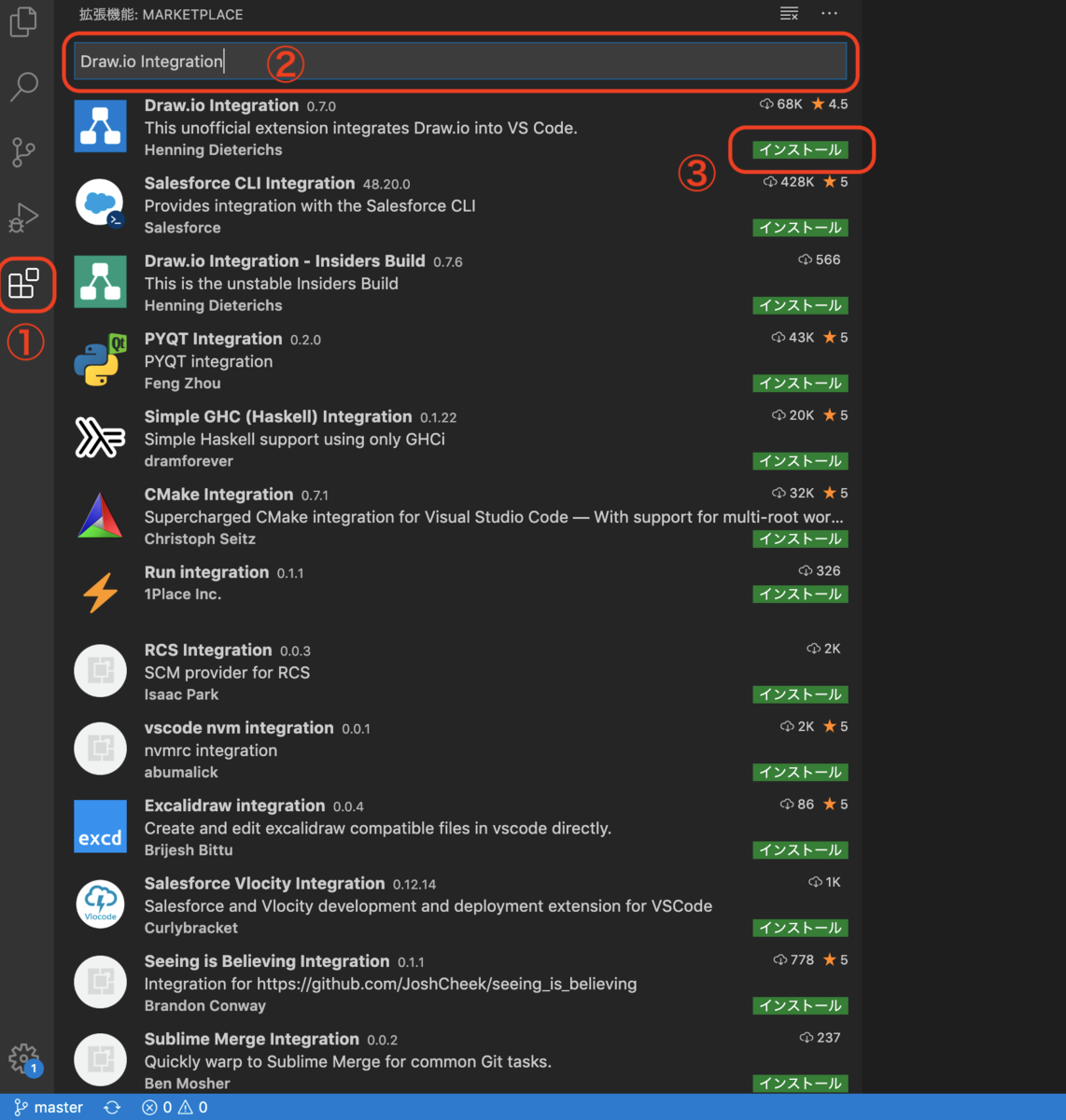This screenshot has width=1066, height=1120.
Task: Select the 428K download count
Action: tap(790, 182)
